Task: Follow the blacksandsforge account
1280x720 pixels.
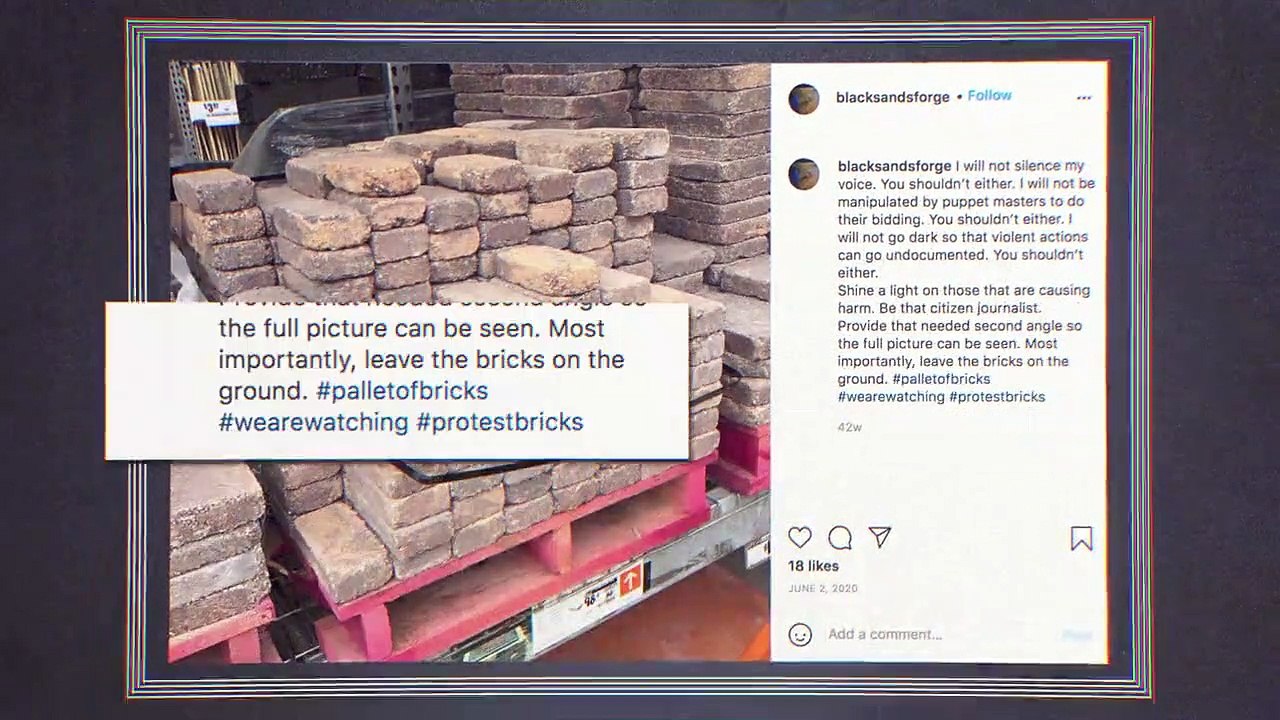Action: (x=989, y=96)
